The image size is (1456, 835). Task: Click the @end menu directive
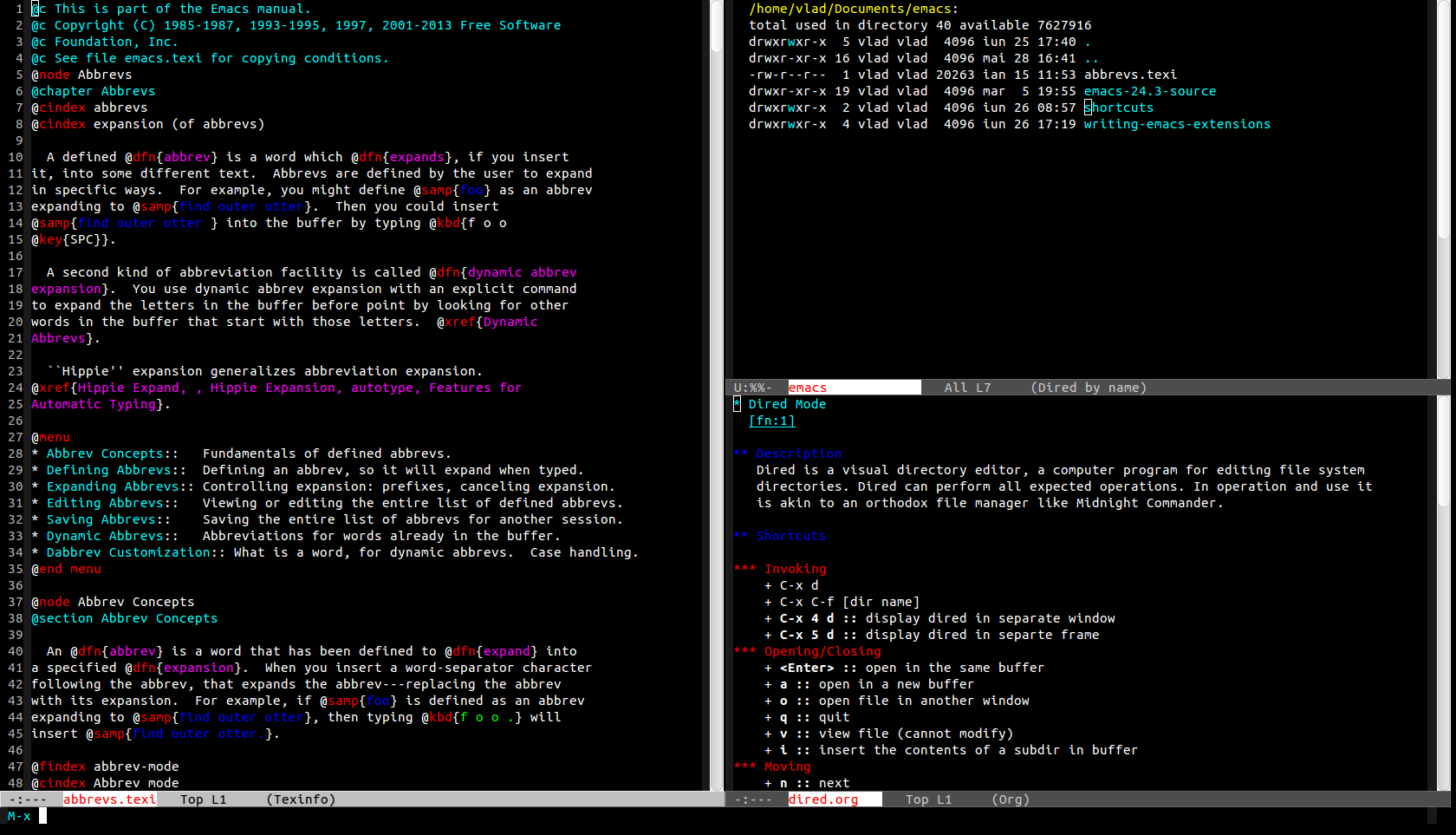[x=66, y=569]
